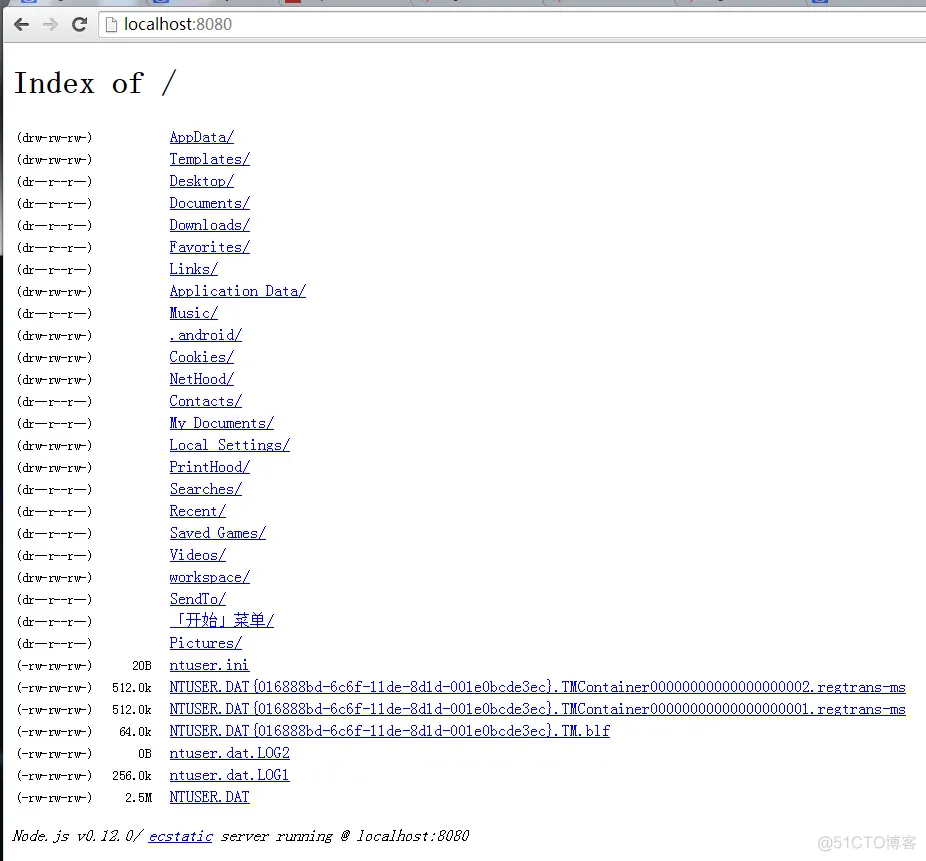Open the Local Settings/ folder
926x861 pixels.
coord(229,445)
